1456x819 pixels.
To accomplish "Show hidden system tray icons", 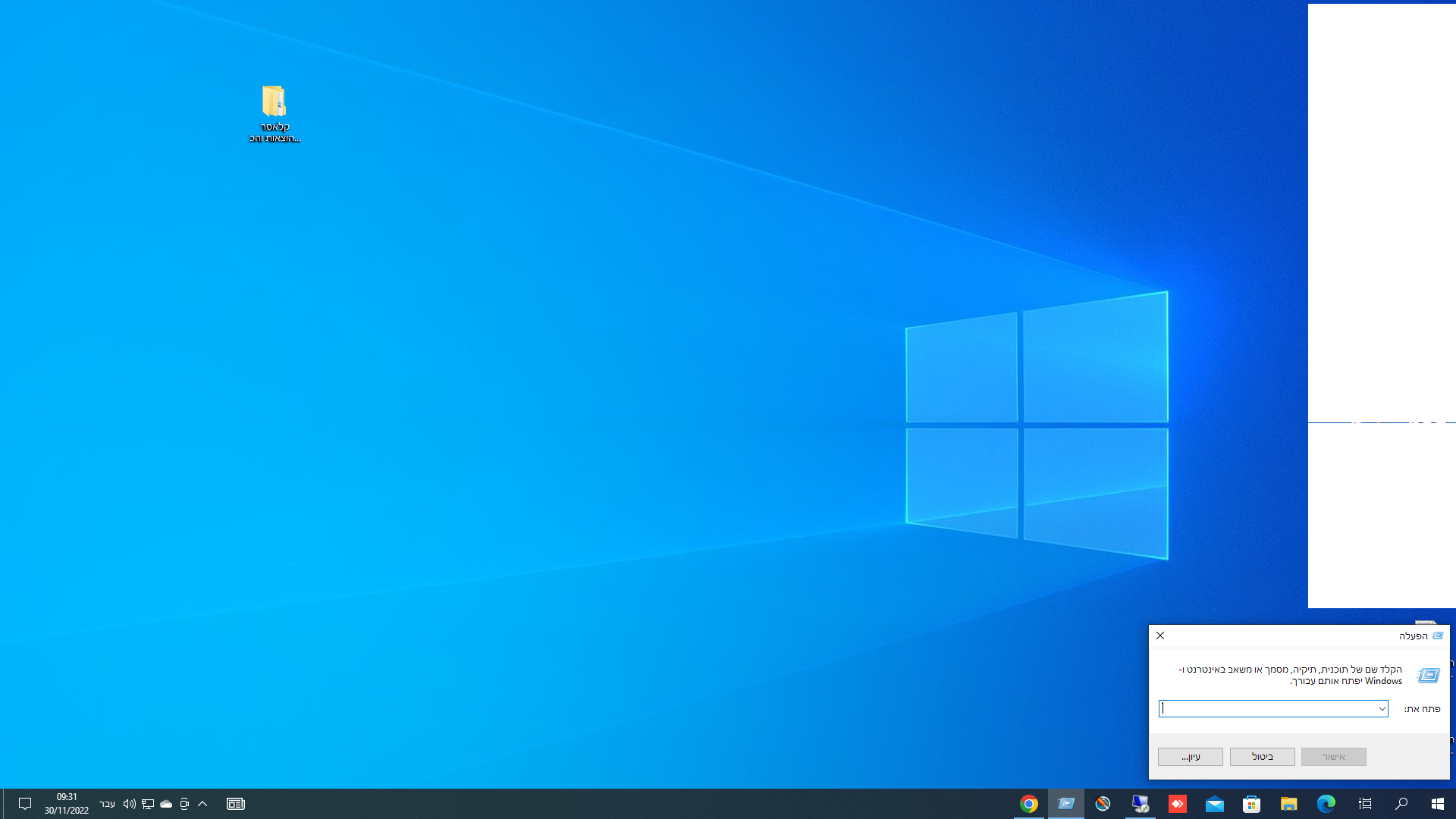I will click(x=202, y=804).
